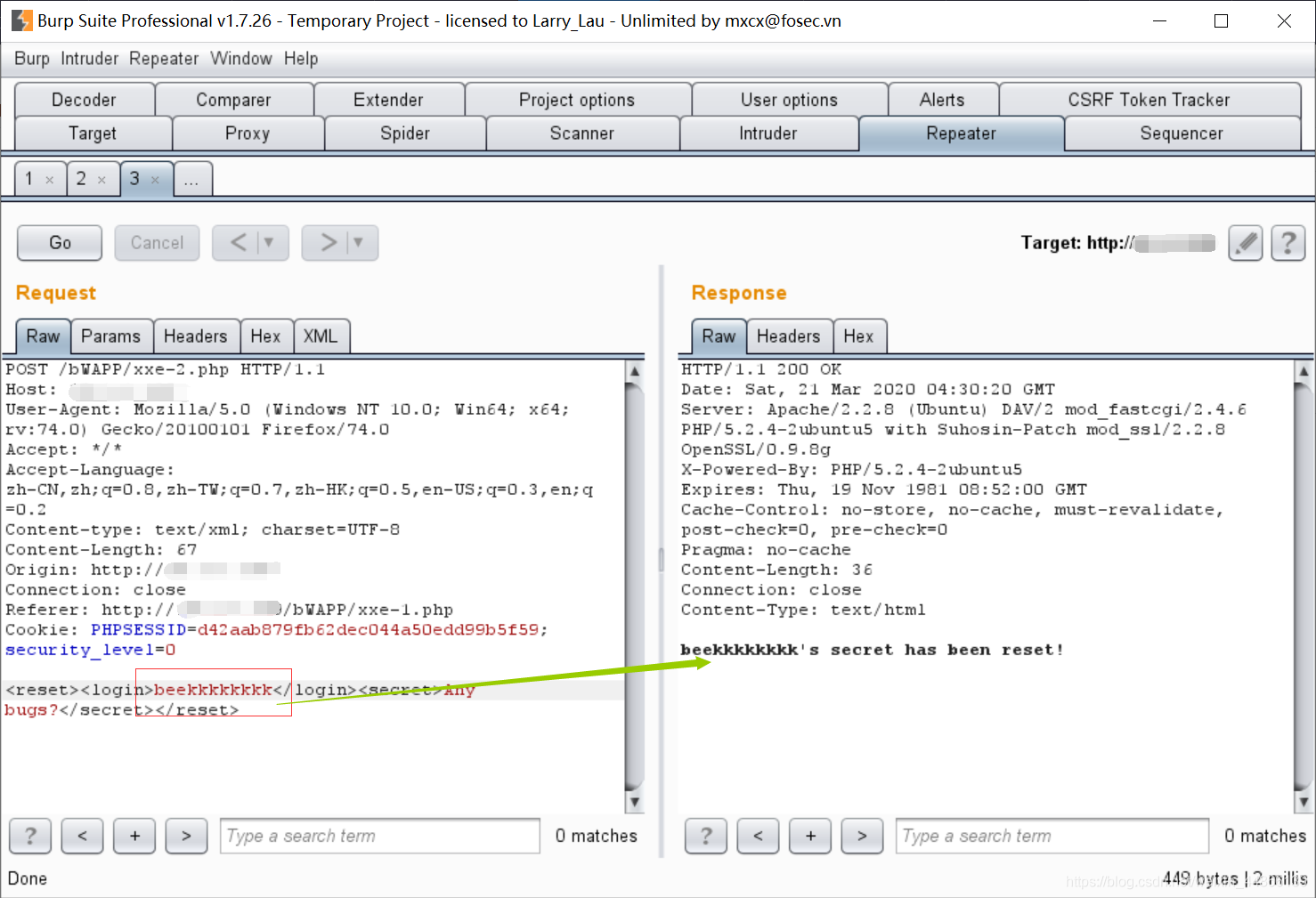Screen dimensions: 1316x898
Task: Open the User options tab
Action: pos(789,100)
